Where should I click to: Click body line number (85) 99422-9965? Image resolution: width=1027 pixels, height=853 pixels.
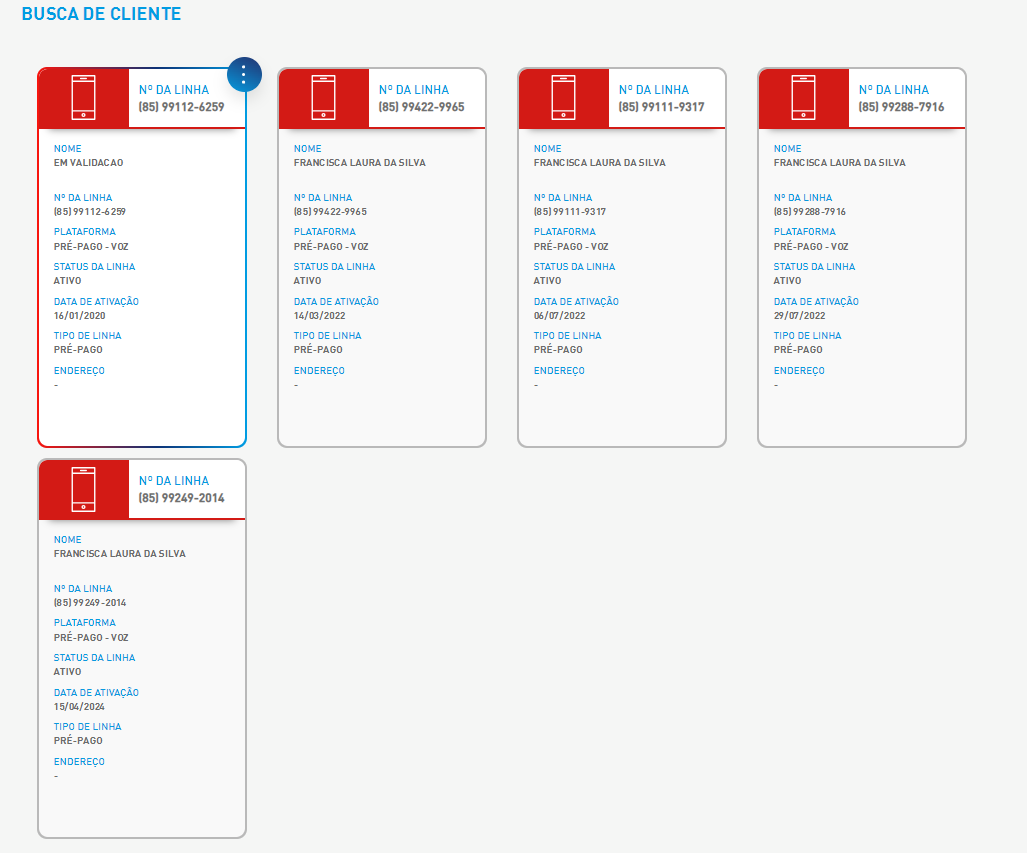pyautogui.click(x=330, y=212)
